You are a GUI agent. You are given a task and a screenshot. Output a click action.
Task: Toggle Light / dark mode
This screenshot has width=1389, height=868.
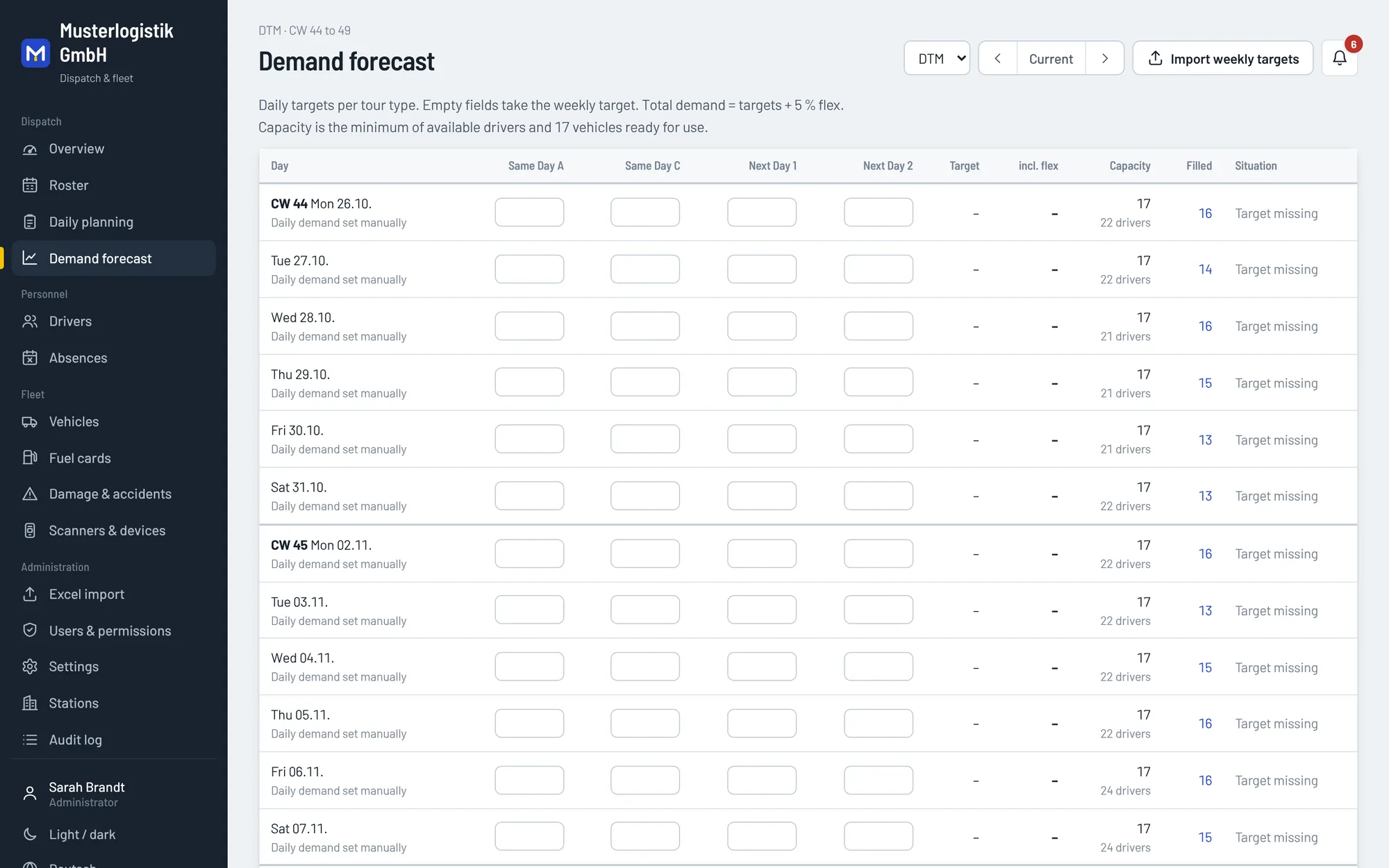pyautogui.click(x=114, y=835)
